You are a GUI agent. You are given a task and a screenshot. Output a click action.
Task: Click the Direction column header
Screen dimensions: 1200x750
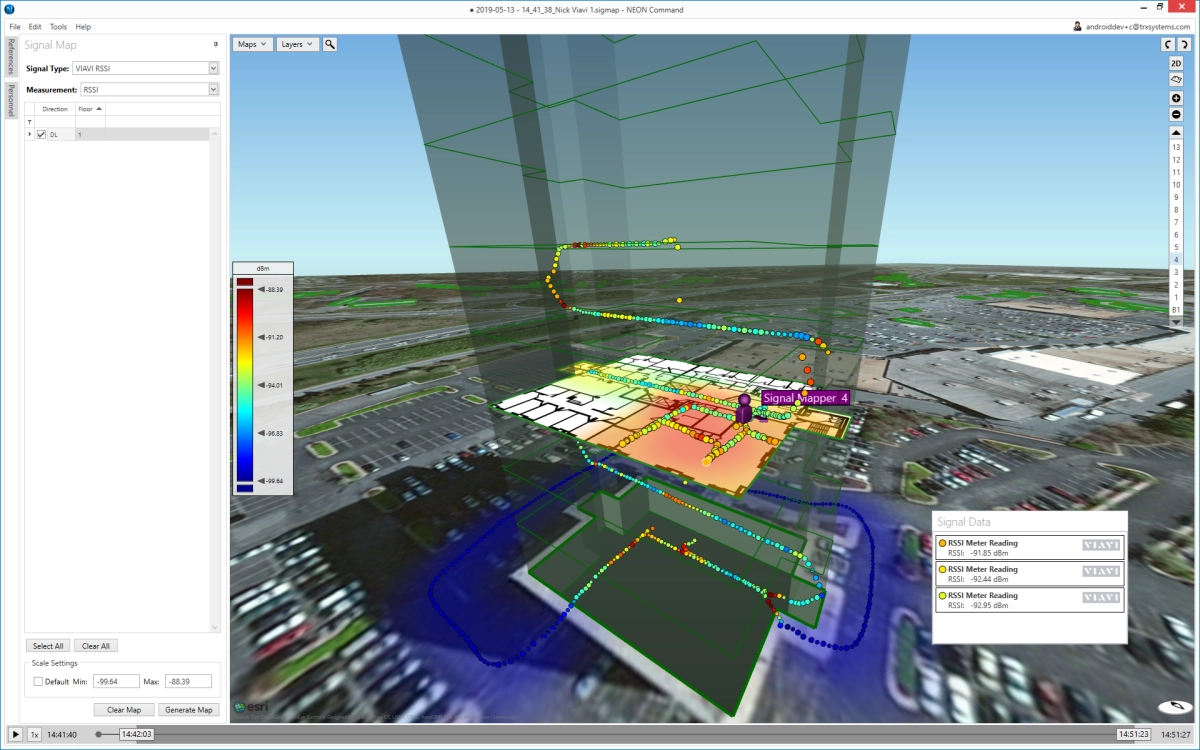[55, 108]
